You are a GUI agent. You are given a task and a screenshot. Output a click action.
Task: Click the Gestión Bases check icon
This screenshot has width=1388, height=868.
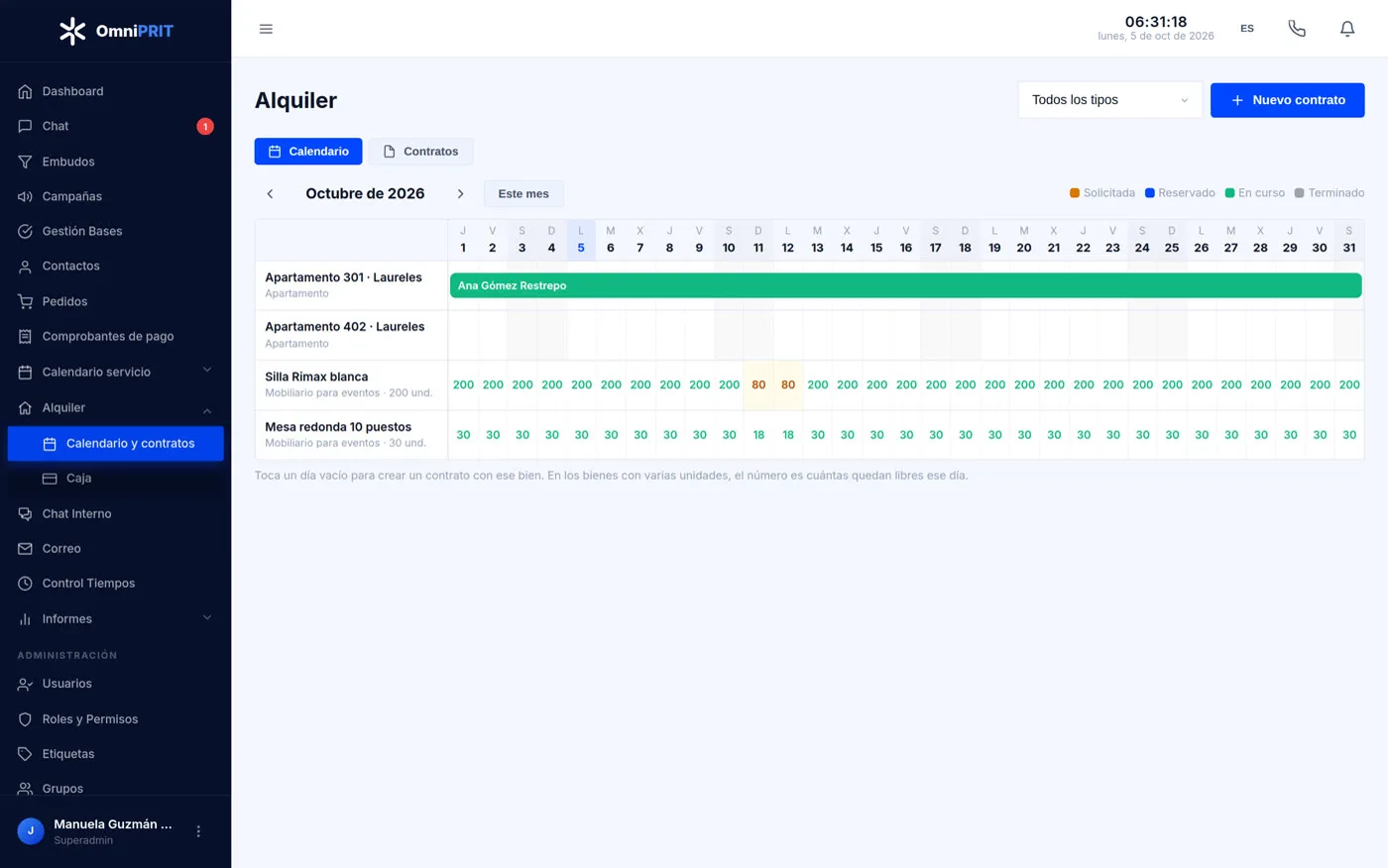point(25,231)
